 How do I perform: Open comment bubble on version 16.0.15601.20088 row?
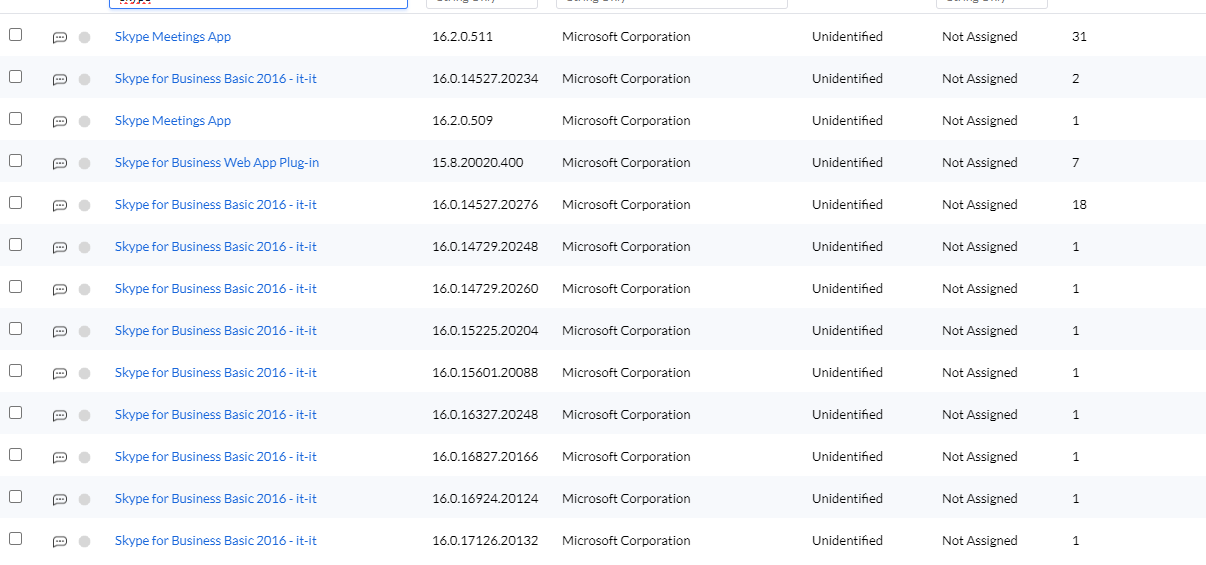(x=60, y=374)
